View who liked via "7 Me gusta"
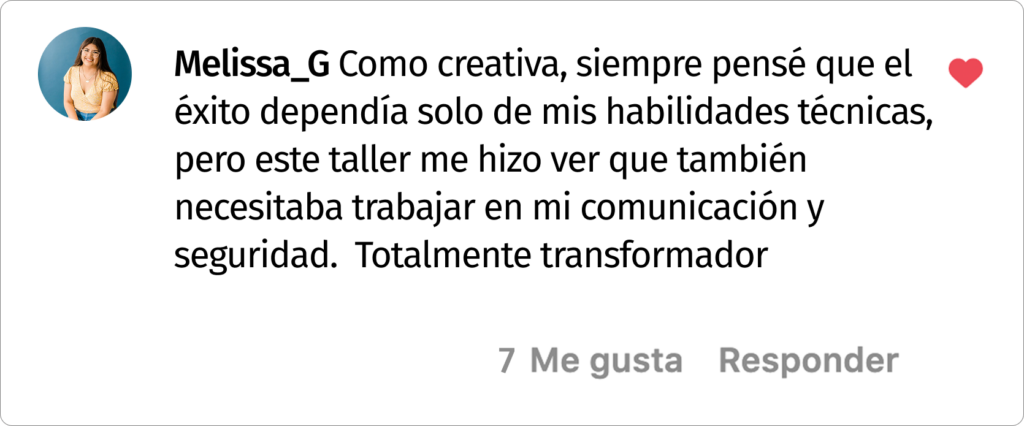This screenshot has width=1024, height=426. click(x=590, y=361)
